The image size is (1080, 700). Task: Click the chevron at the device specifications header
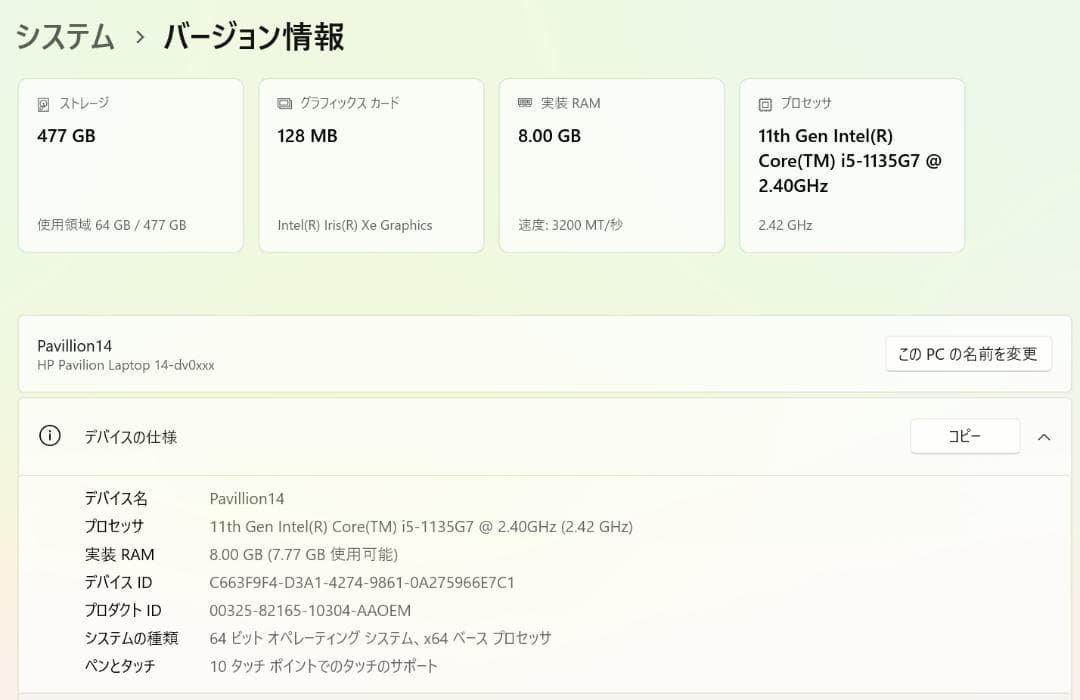[x=1044, y=437]
